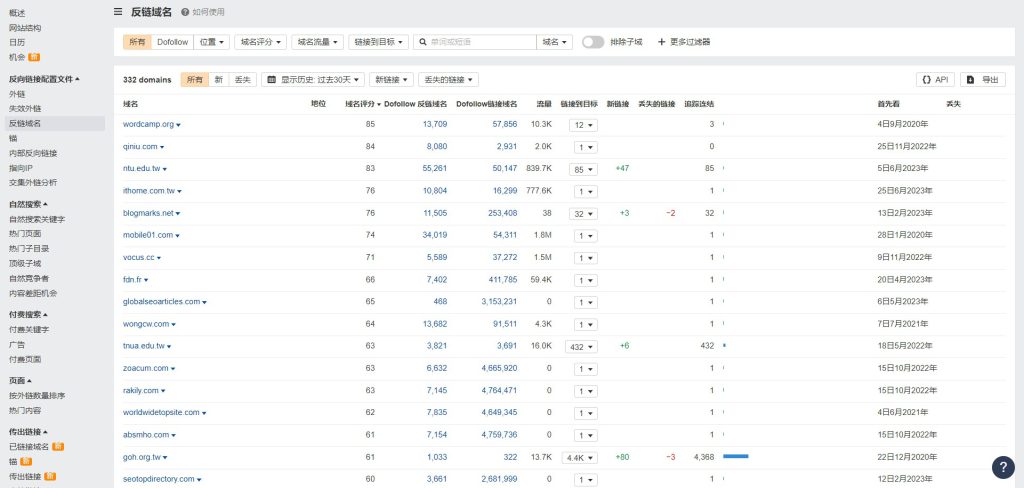Expand links dropdown 12 for wordcamp.org
Screen dimensions: 1024x488
click(x=583, y=125)
